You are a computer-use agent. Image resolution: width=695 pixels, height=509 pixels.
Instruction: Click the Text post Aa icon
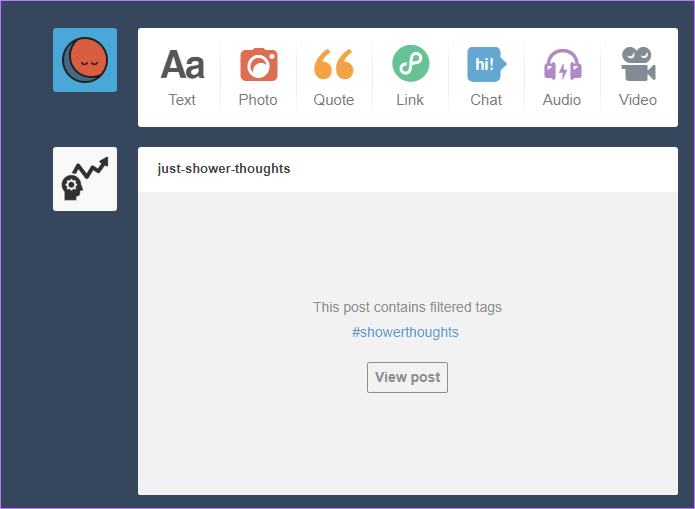(x=182, y=65)
